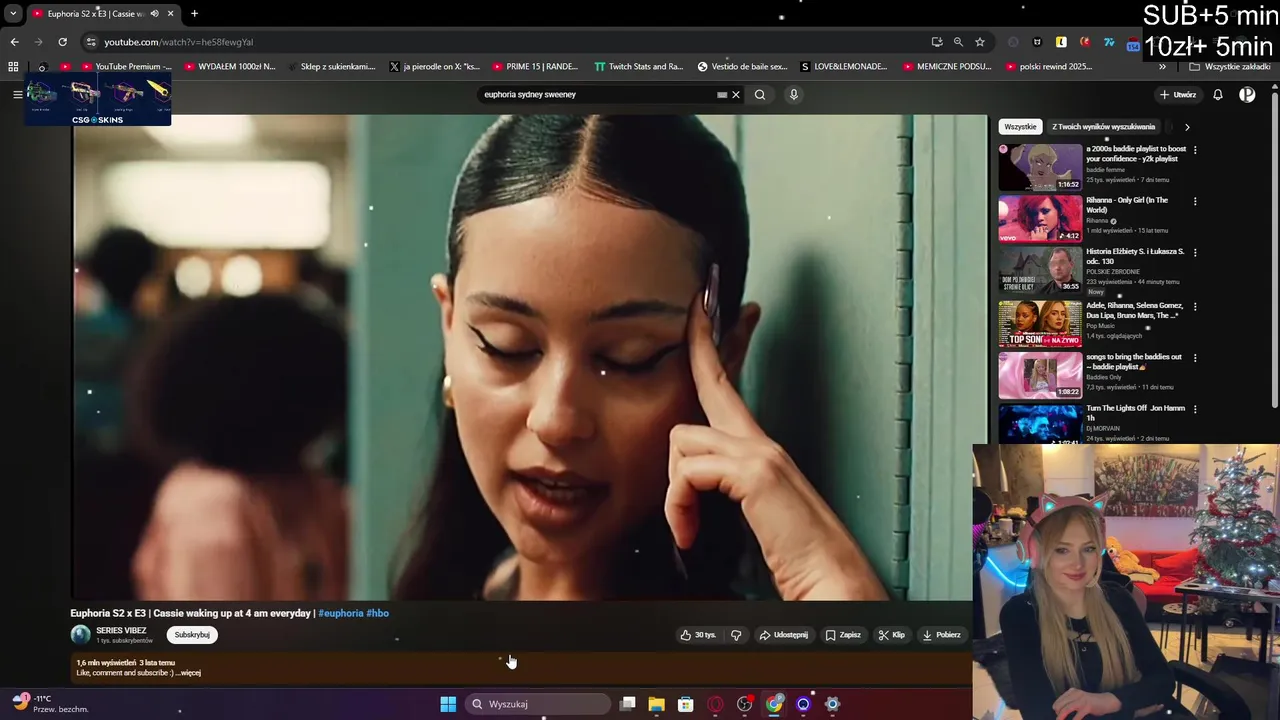Image resolution: width=1280 pixels, height=720 pixels.
Task: Run the search with the magnifier button
Action: tap(760, 94)
